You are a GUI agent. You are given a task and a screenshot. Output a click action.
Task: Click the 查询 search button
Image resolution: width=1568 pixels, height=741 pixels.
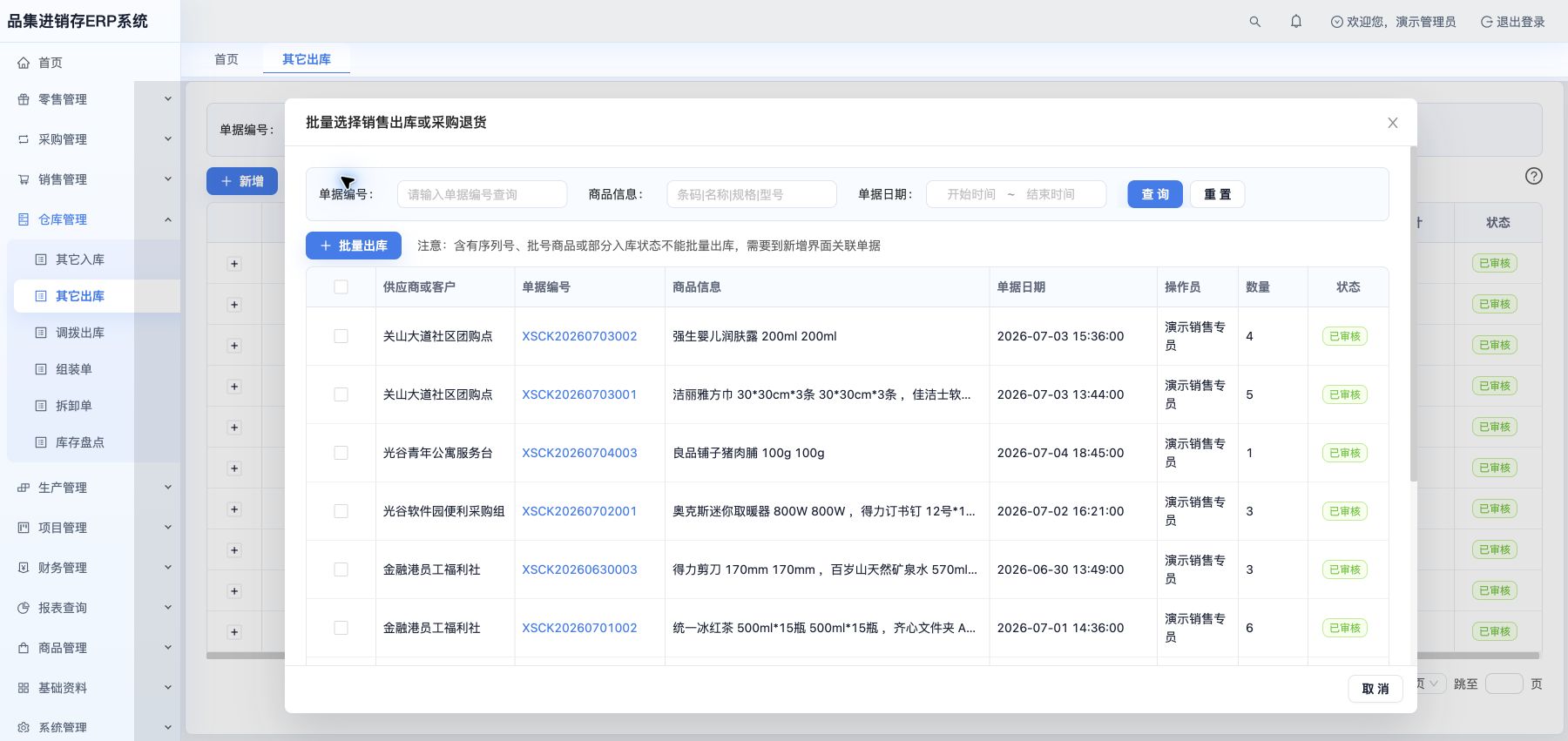(1155, 194)
